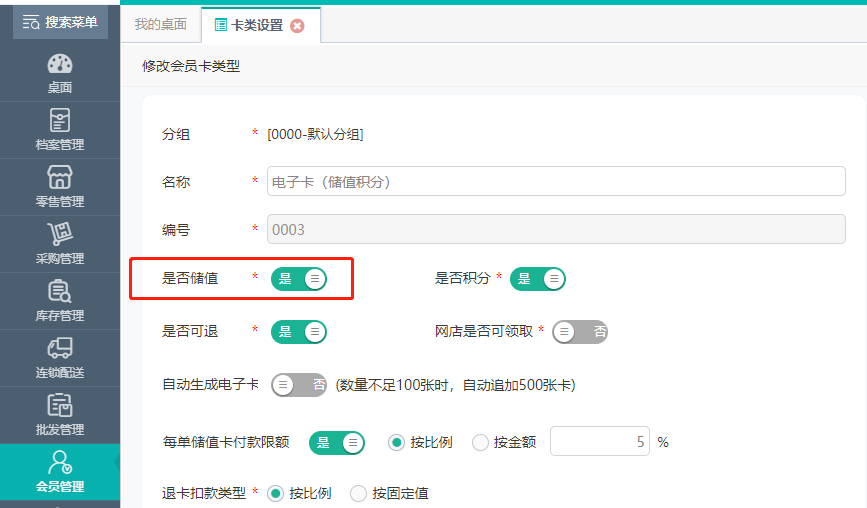Image resolution: width=867 pixels, height=508 pixels.
Task: Click the 搜索菜单 search menu button
Action: point(60,22)
